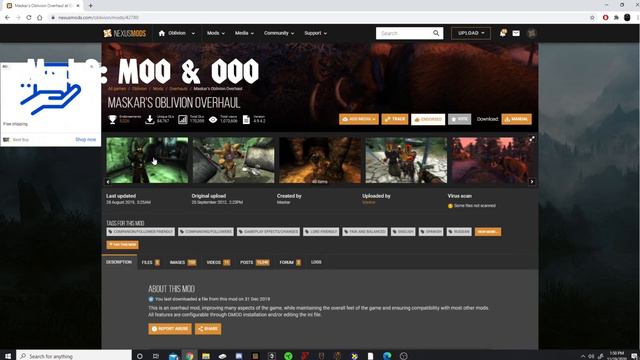The image size is (640, 360).
Task: Click the total downloads chart icon
Action: pyautogui.click(x=182, y=119)
